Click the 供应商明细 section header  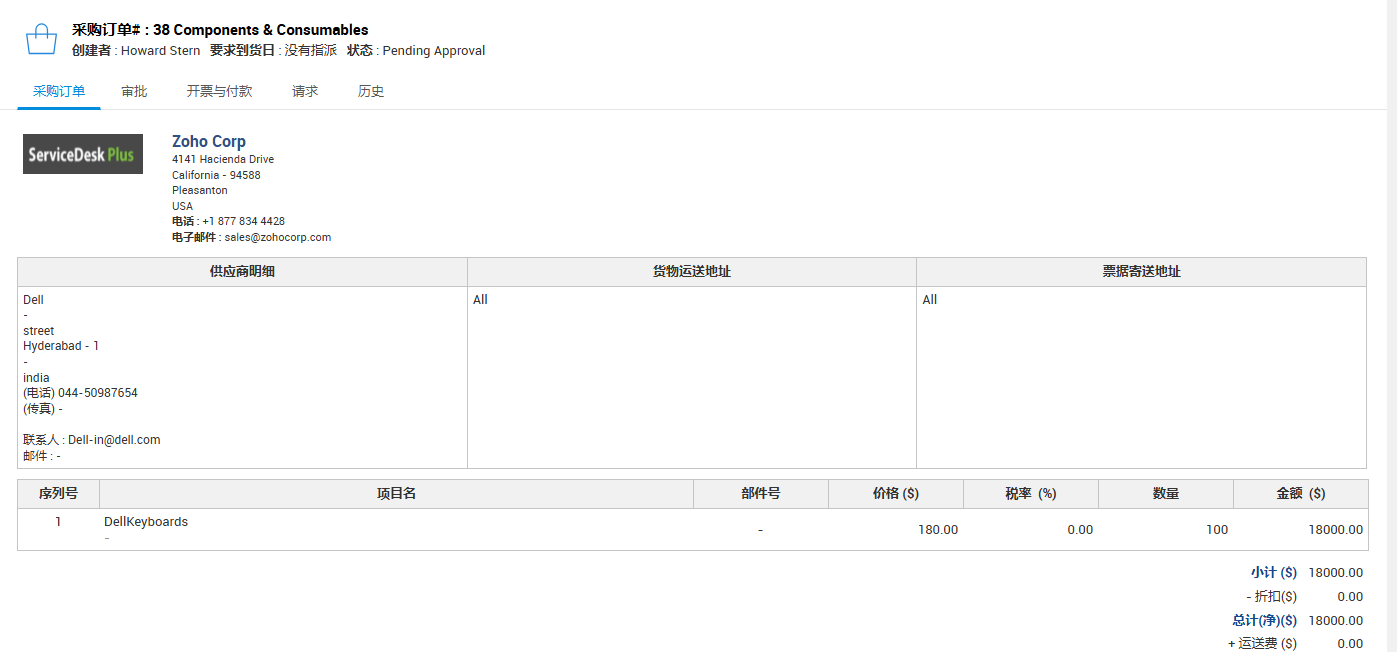(x=242, y=272)
